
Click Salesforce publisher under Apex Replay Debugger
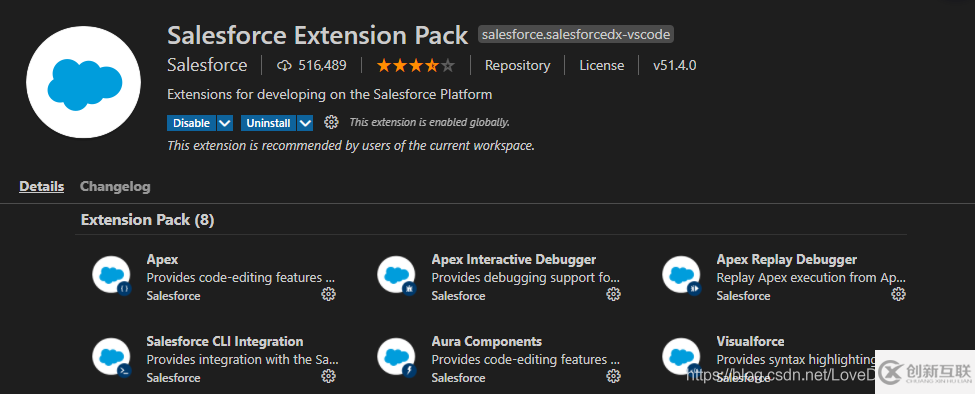click(x=743, y=296)
